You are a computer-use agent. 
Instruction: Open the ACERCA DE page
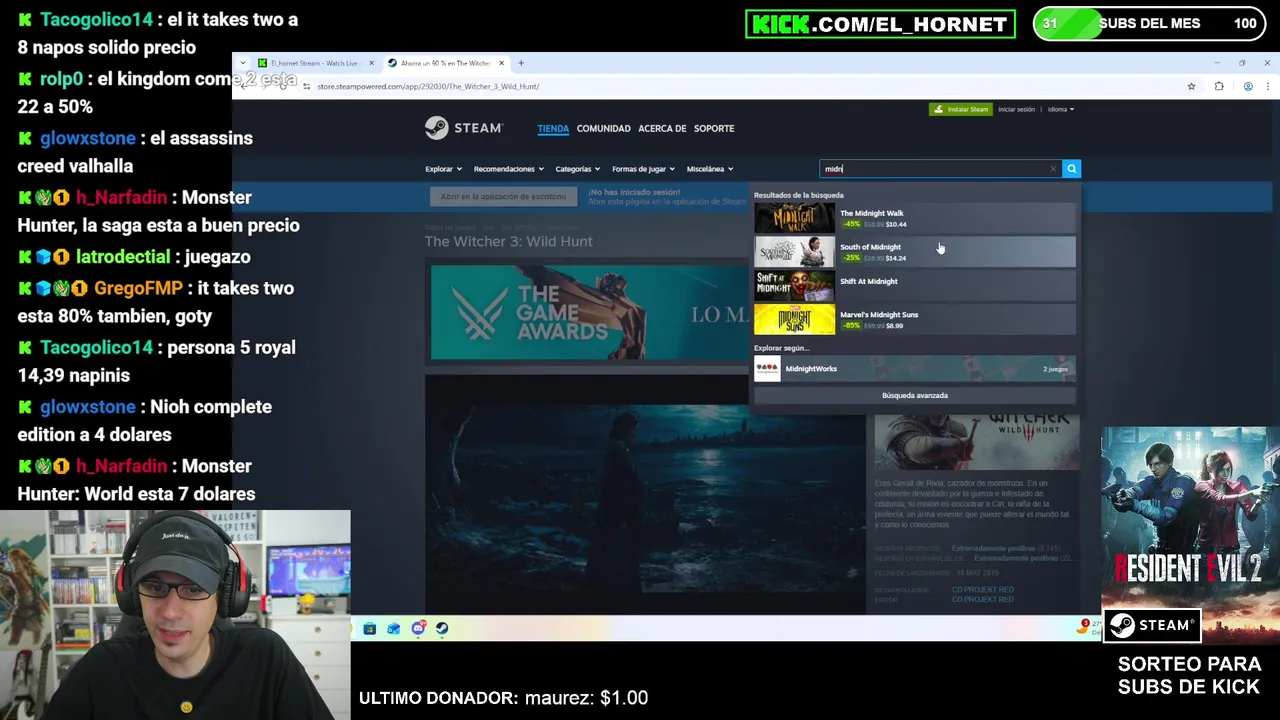(662, 128)
